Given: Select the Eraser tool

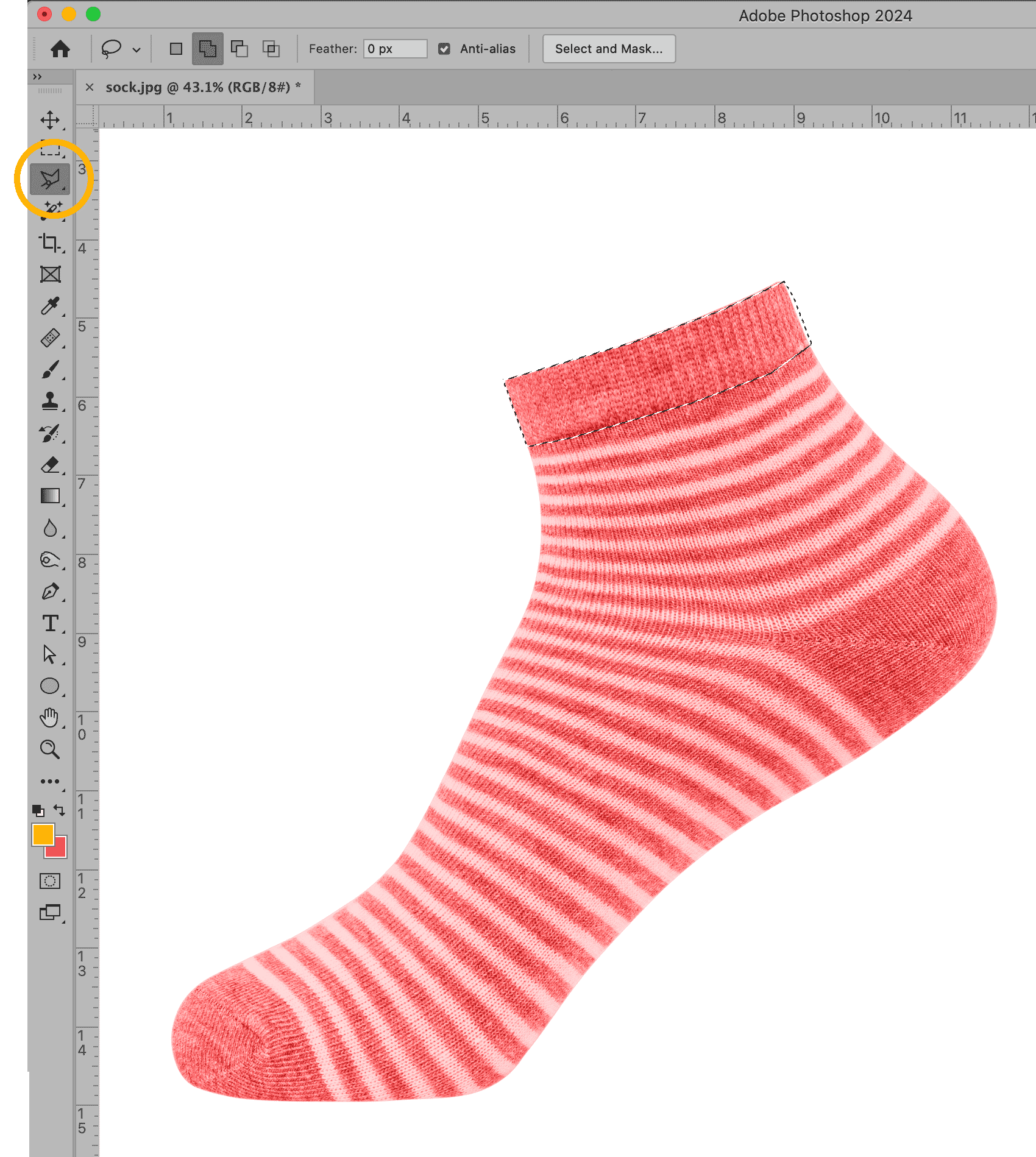Looking at the screenshot, I should pos(50,465).
